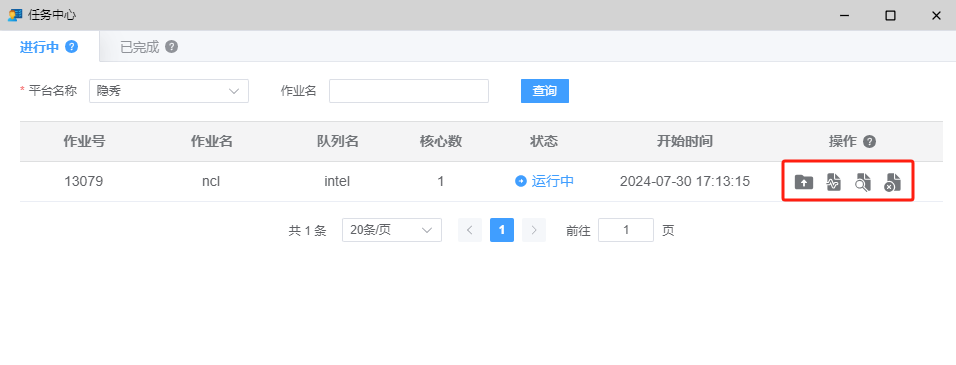The width and height of the screenshot is (956, 365).
Task: Click the start time 2024-07-30 17:13:15
Action: pyautogui.click(x=685, y=181)
